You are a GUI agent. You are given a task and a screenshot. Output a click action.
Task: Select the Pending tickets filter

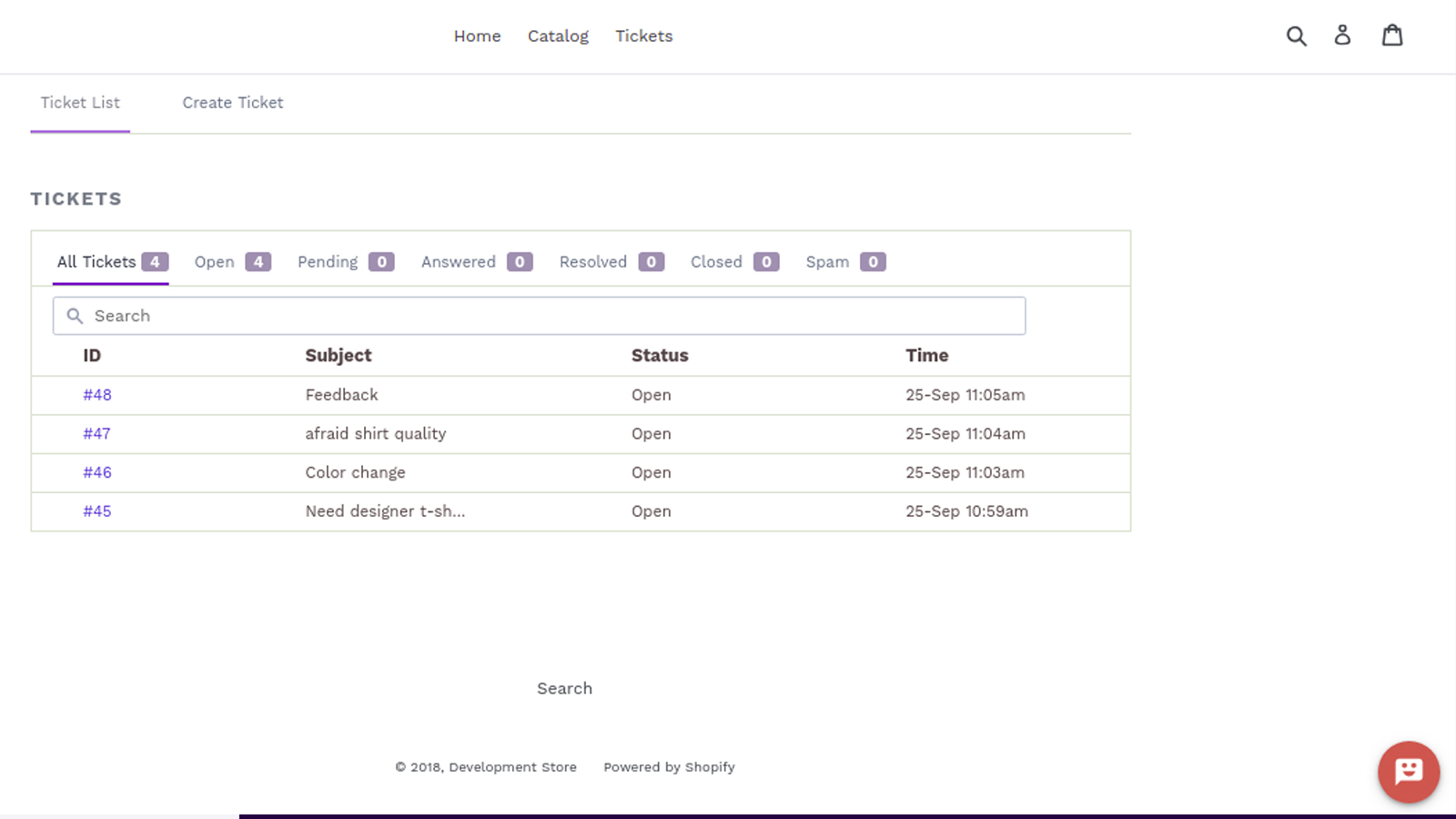pyautogui.click(x=327, y=261)
